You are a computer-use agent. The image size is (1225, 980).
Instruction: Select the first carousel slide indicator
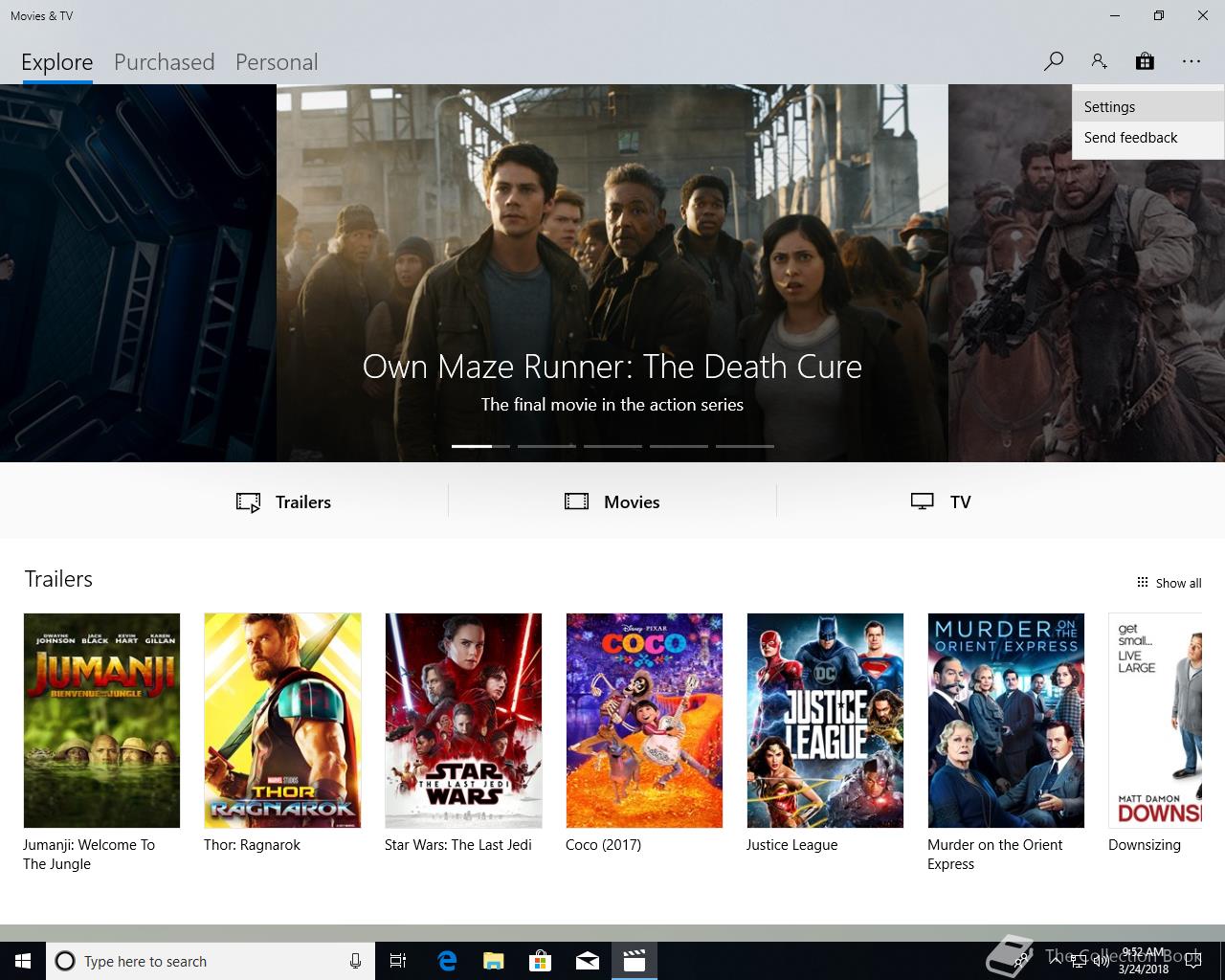point(480,446)
